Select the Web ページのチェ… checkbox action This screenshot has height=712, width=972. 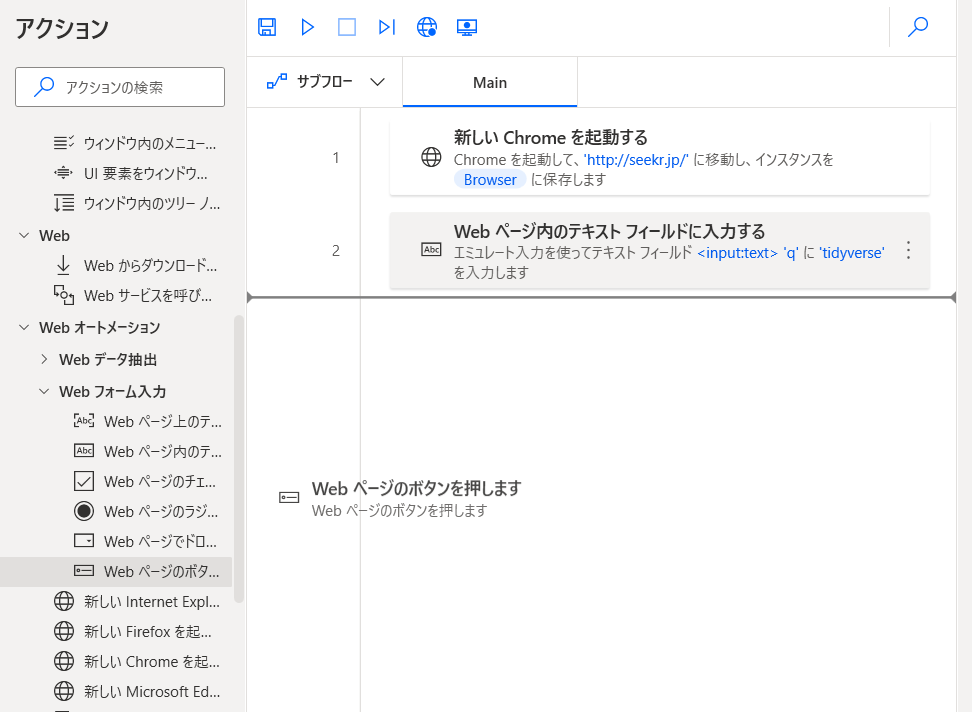coord(146,481)
